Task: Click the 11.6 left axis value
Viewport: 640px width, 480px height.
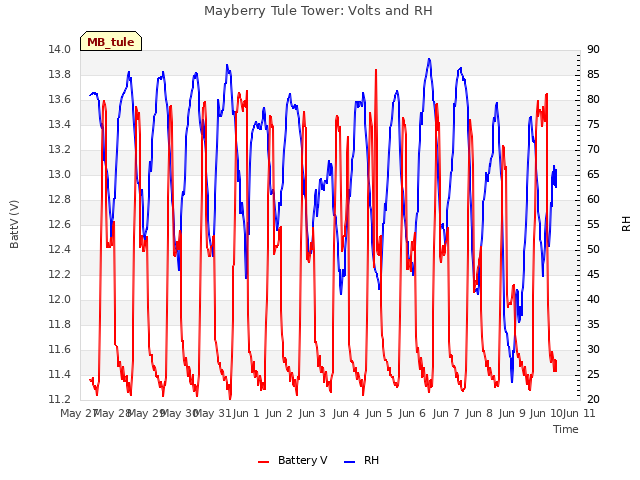Action: [60, 349]
